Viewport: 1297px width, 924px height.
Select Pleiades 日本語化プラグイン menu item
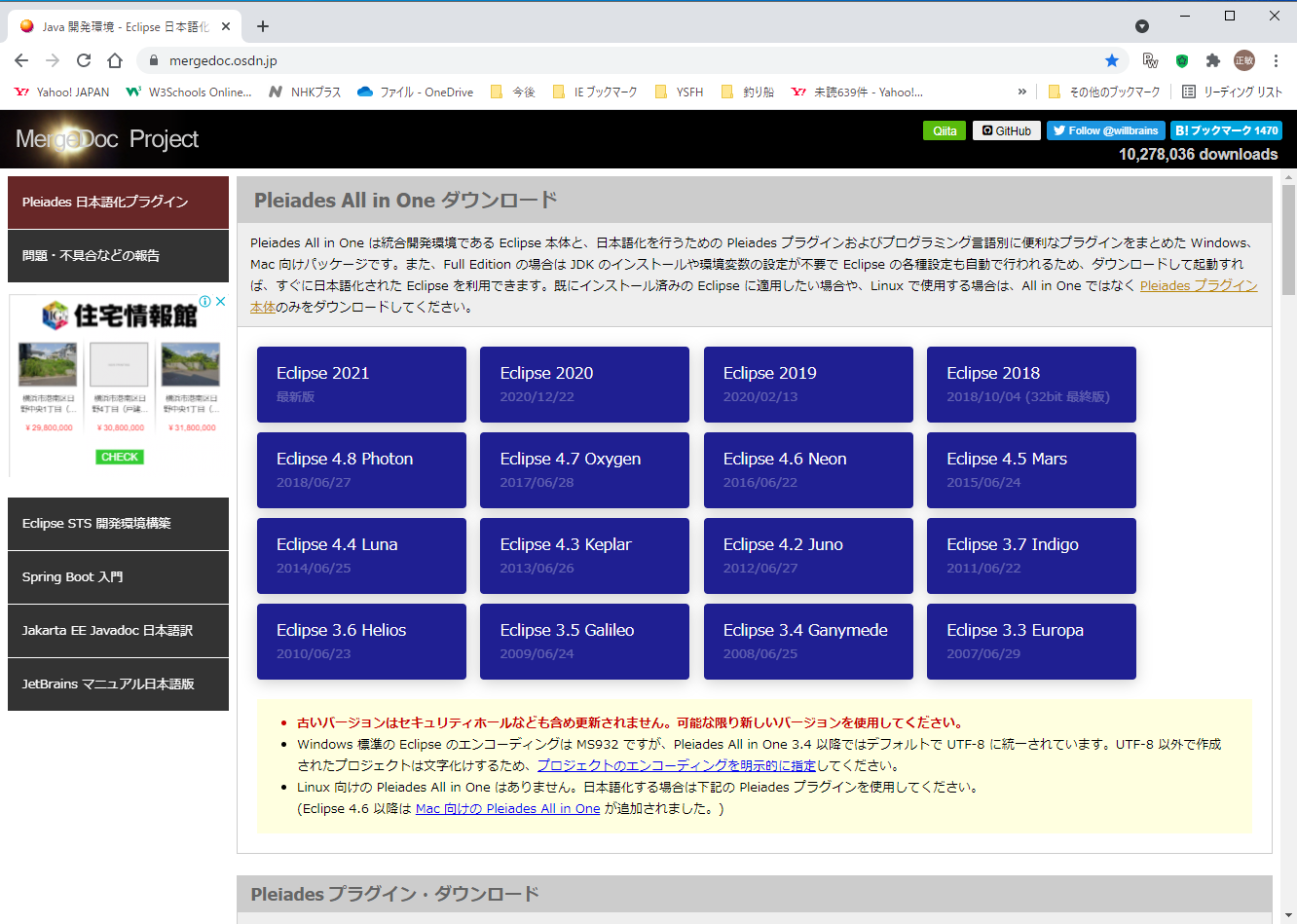[x=118, y=203]
